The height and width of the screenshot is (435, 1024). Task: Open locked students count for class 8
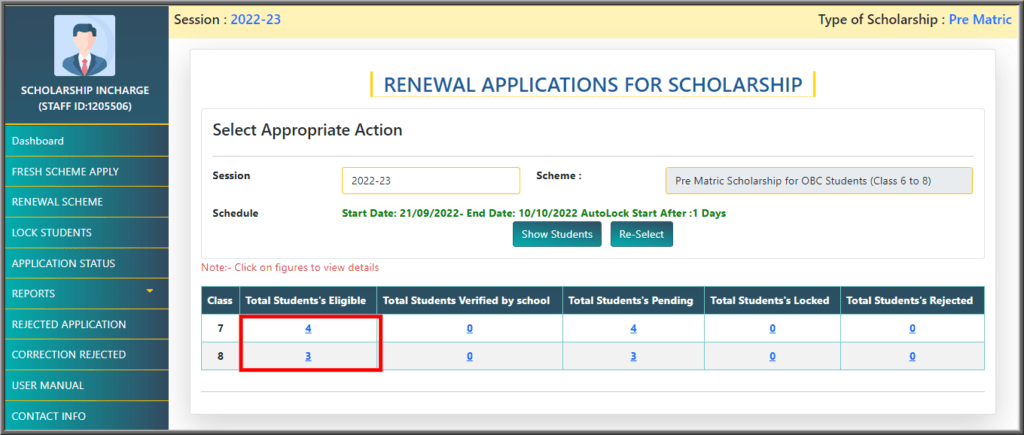coord(772,356)
